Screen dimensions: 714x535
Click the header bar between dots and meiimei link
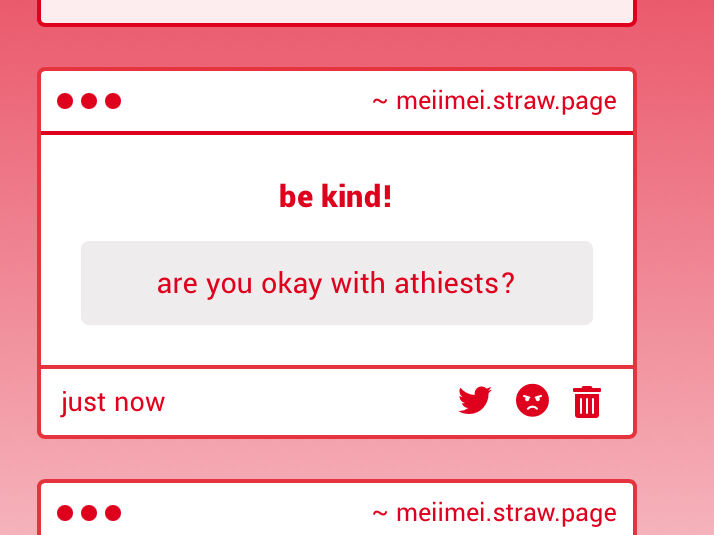246,101
